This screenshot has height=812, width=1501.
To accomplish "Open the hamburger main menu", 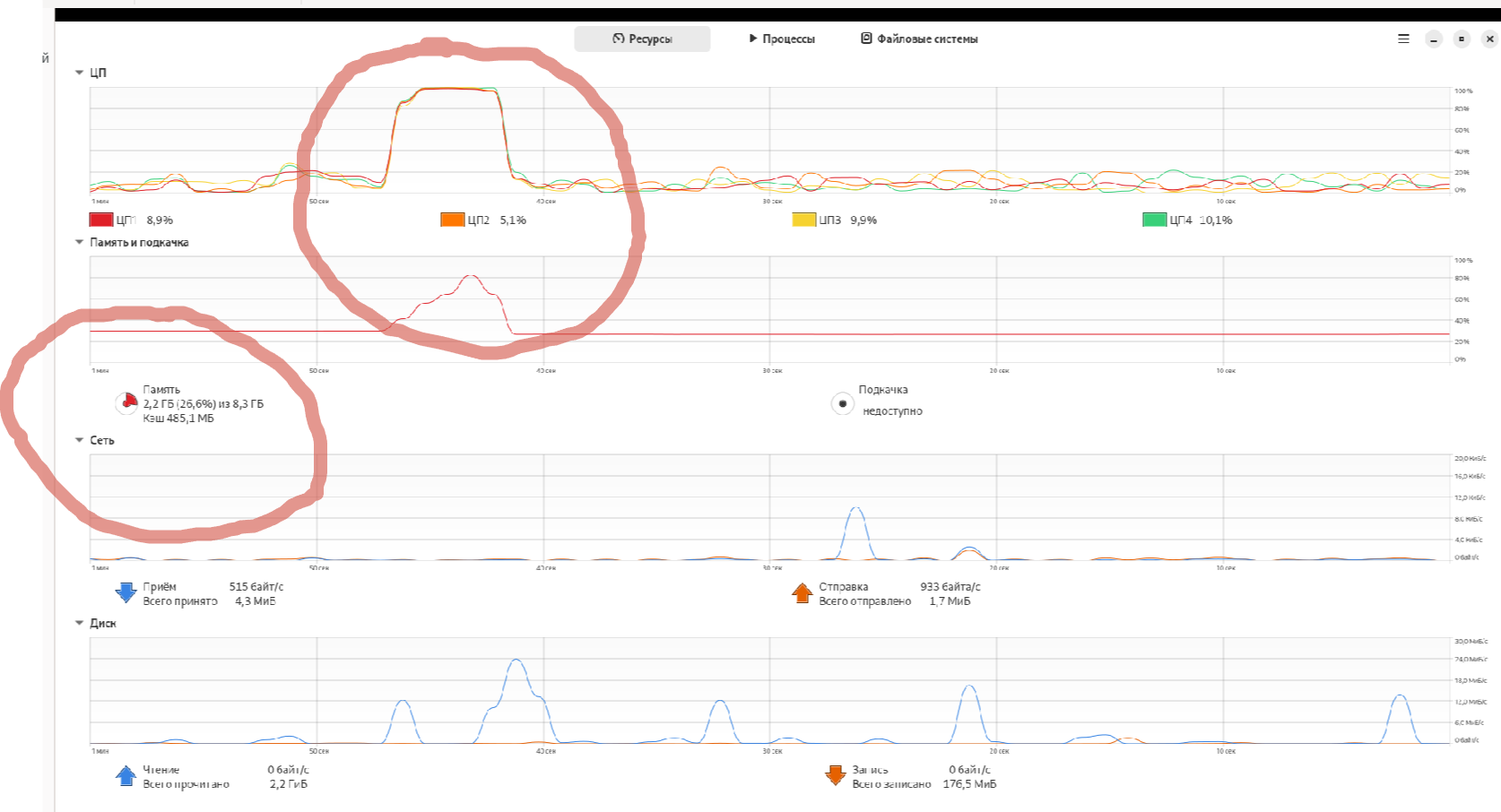I will pyautogui.click(x=1403, y=39).
